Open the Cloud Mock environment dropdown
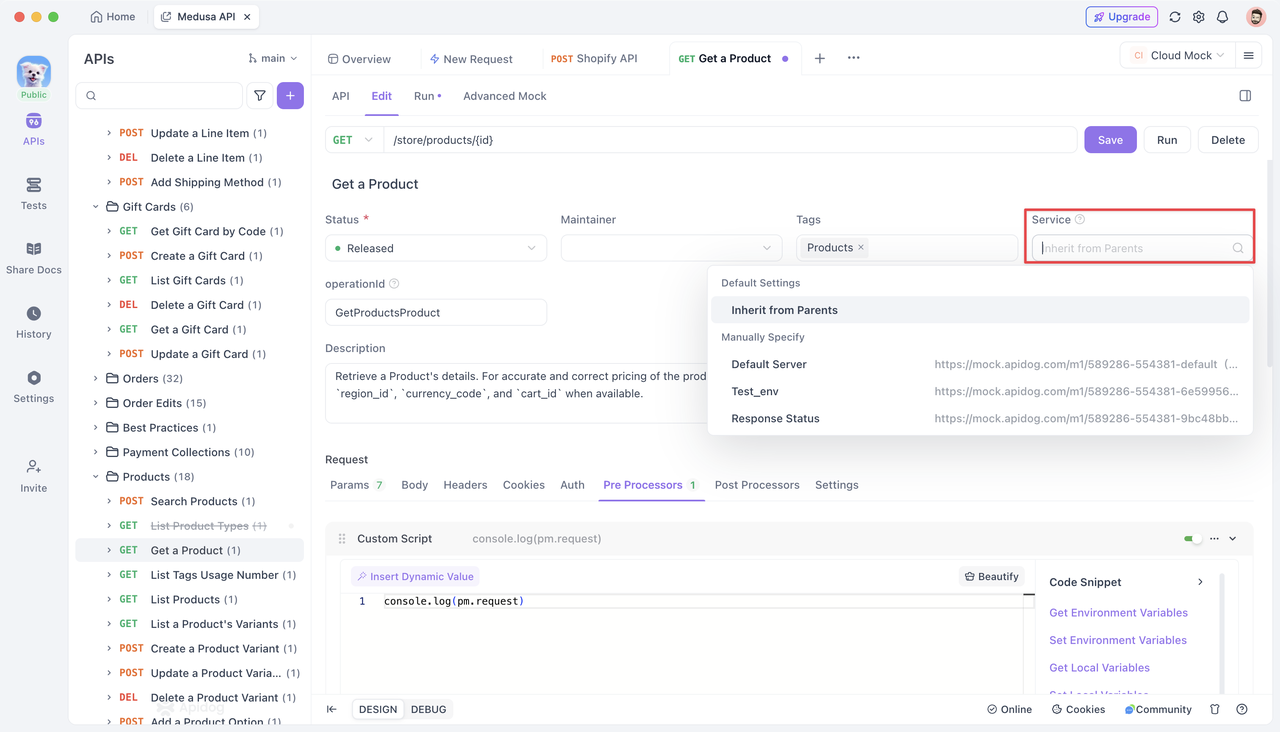Image resolution: width=1280 pixels, height=732 pixels. point(1178,56)
